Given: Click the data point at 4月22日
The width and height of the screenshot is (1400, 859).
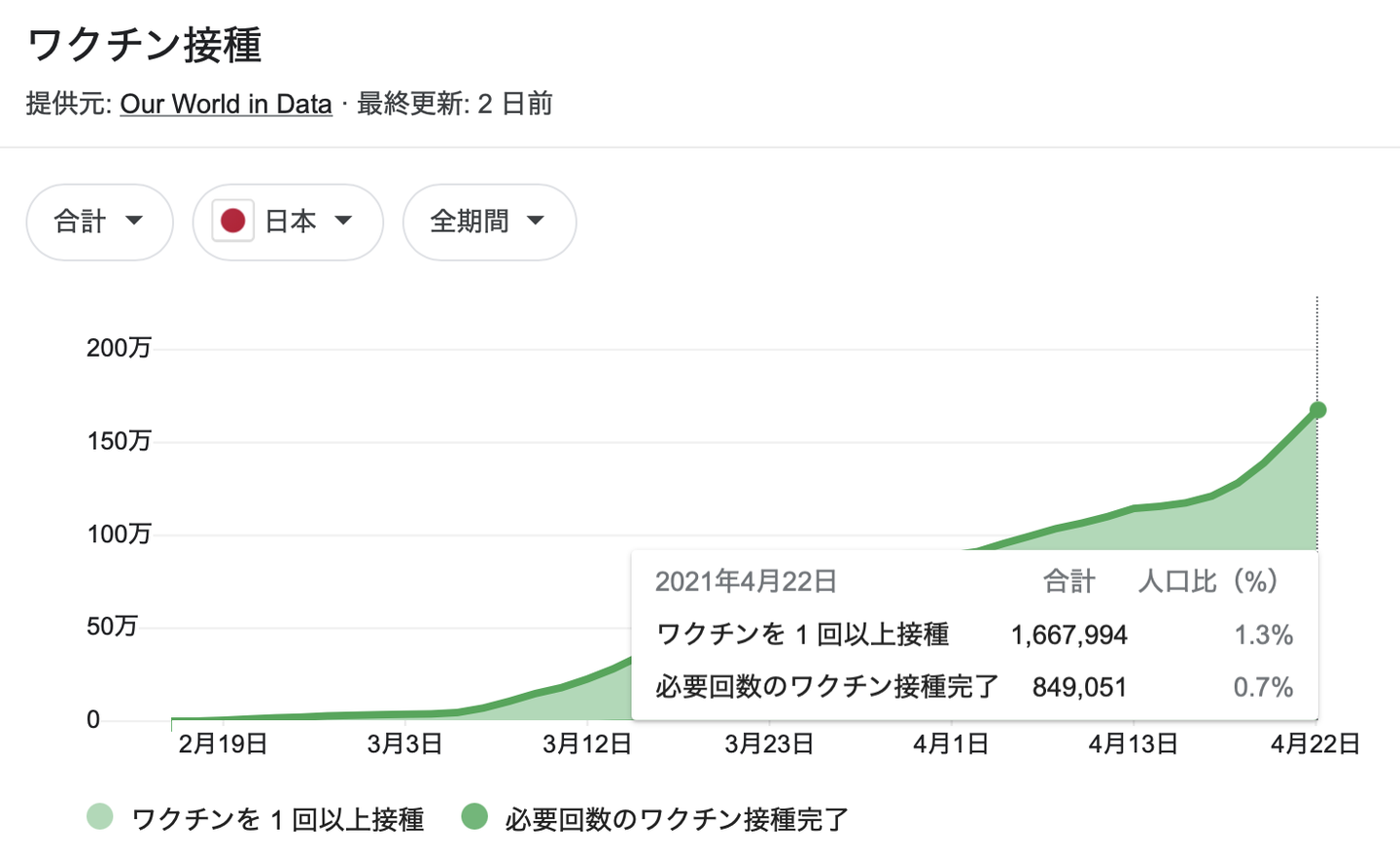Looking at the screenshot, I should (x=1317, y=410).
